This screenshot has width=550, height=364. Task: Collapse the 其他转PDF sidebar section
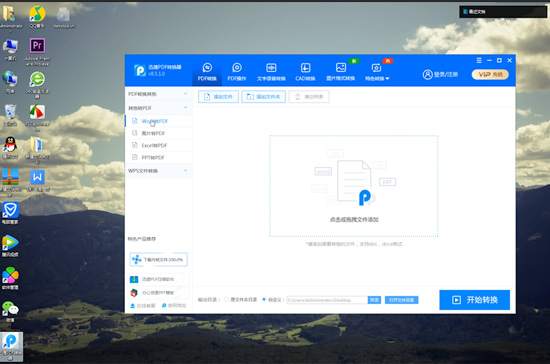pos(158,108)
